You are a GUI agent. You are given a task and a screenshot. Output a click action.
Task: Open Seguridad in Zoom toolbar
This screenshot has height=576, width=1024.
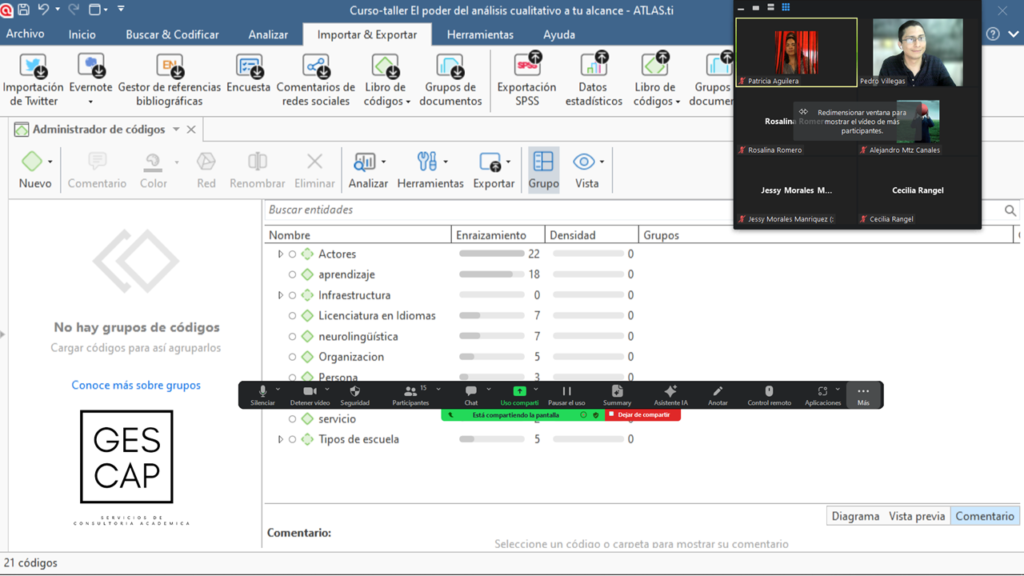pyautogui.click(x=355, y=394)
